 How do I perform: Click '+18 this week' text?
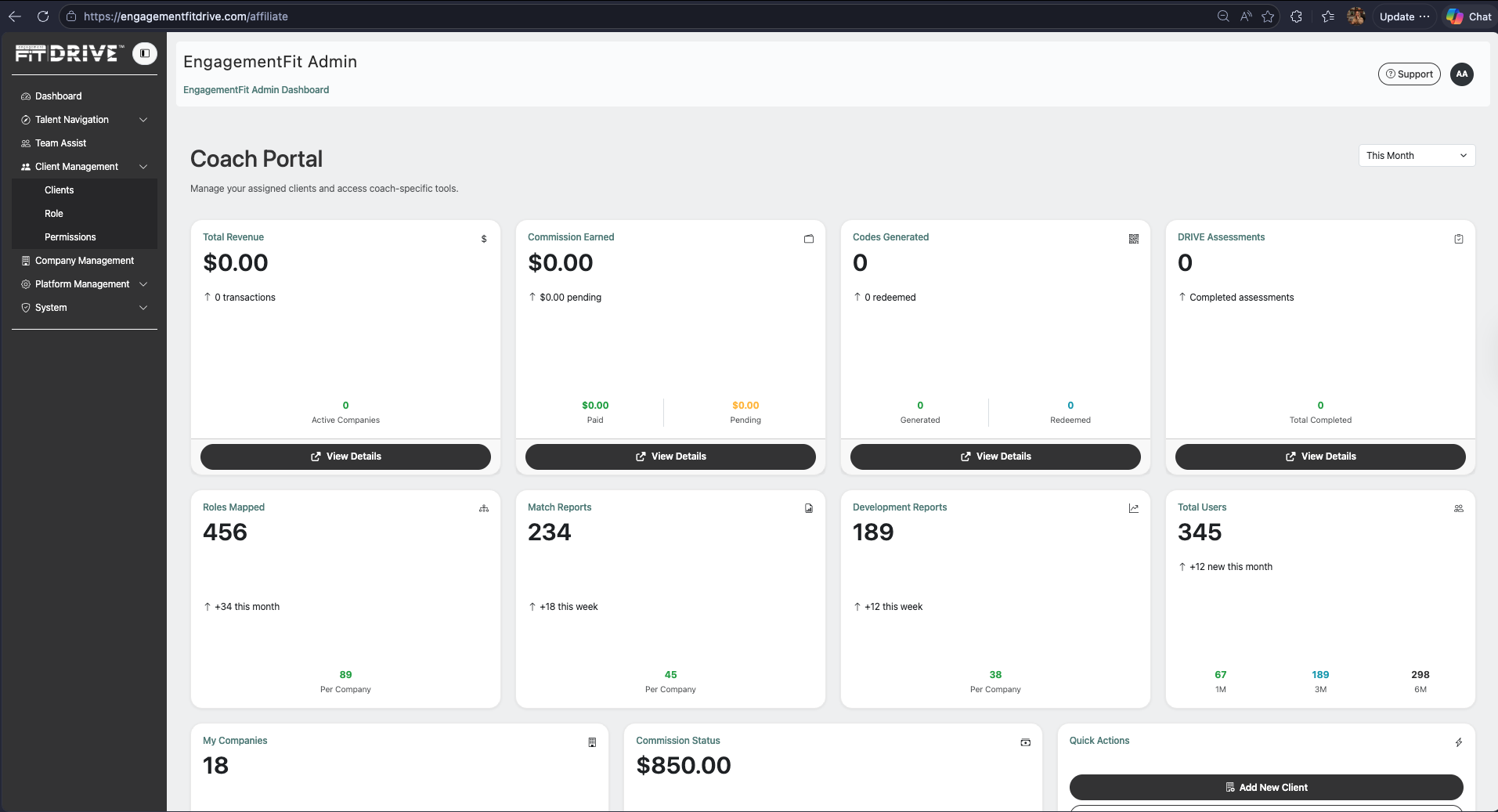coord(569,607)
